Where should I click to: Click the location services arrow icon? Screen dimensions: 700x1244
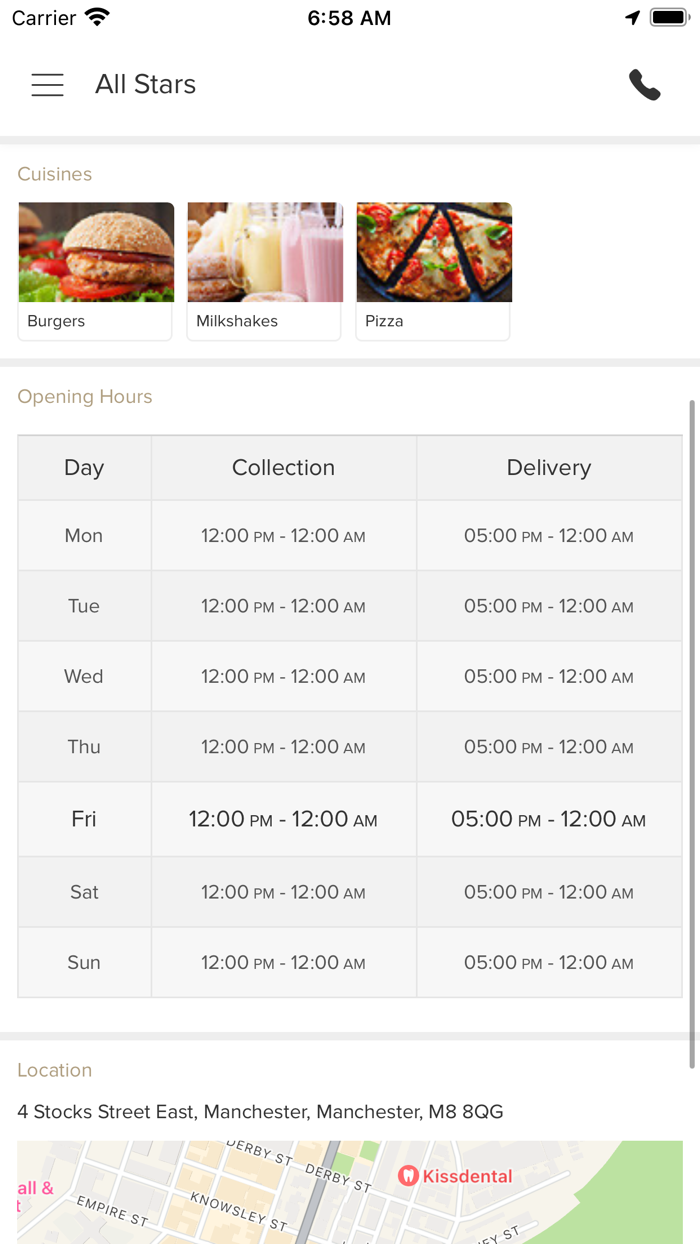pyautogui.click(x=632, y=18)
